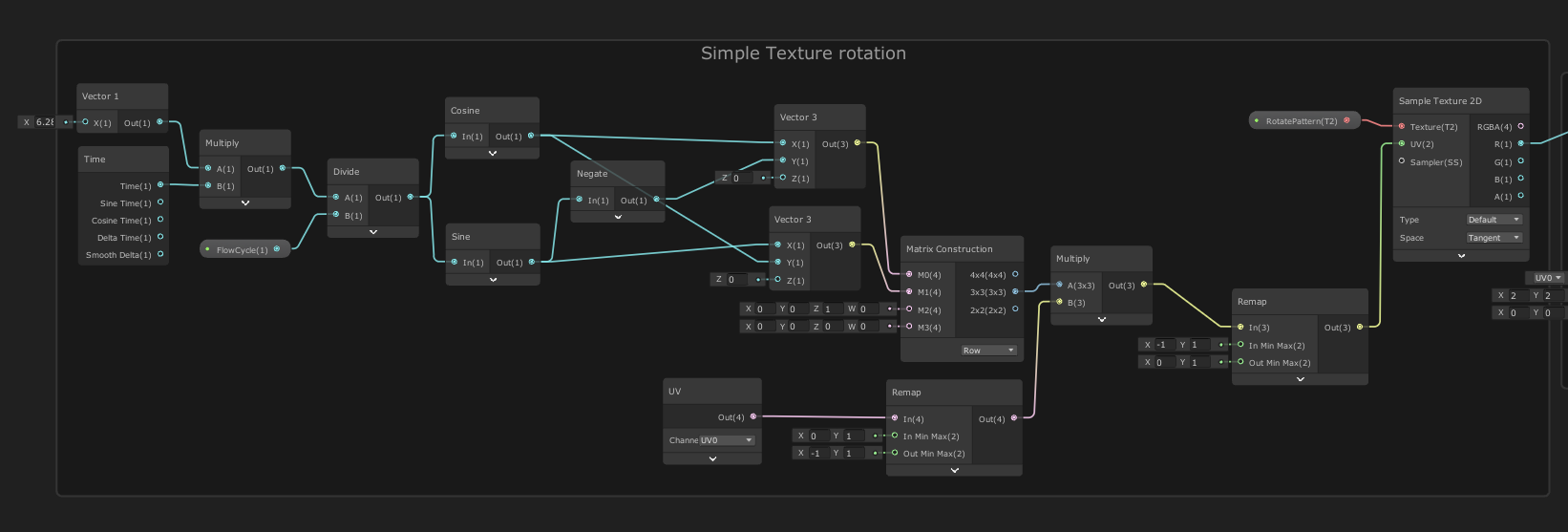
Task: Select the upper Vector 3 node header
Action: click(819, 117)
